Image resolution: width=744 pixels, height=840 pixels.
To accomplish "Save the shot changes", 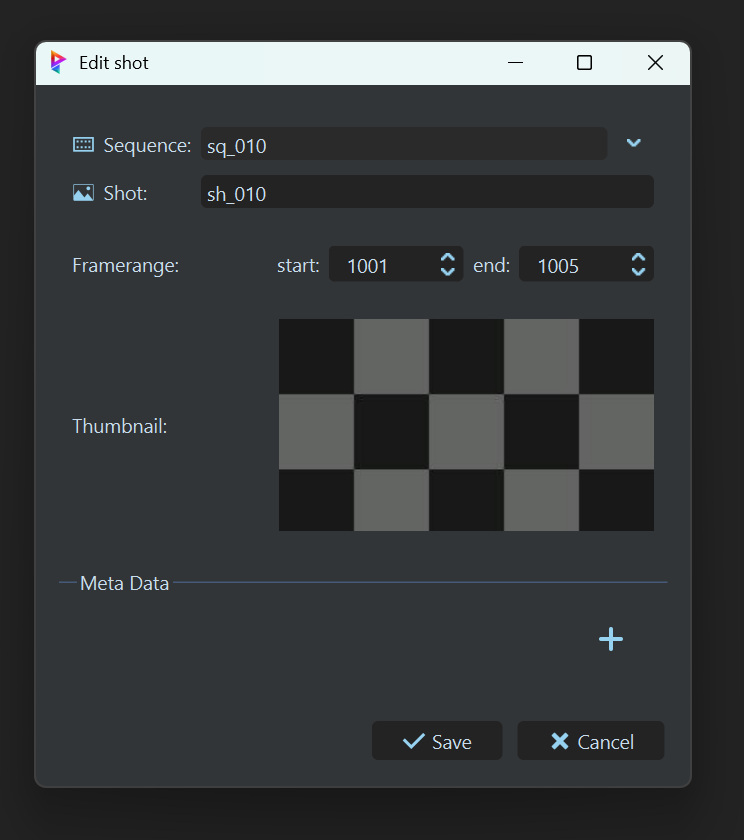I will coord(437,741).
